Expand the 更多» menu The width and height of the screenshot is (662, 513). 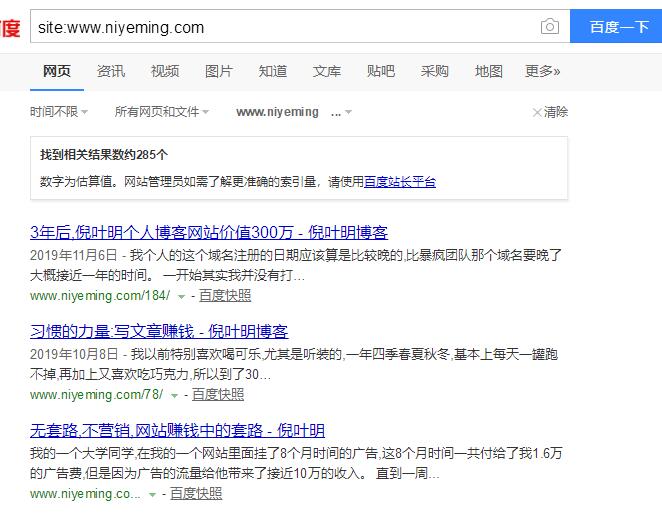[543, 71]
